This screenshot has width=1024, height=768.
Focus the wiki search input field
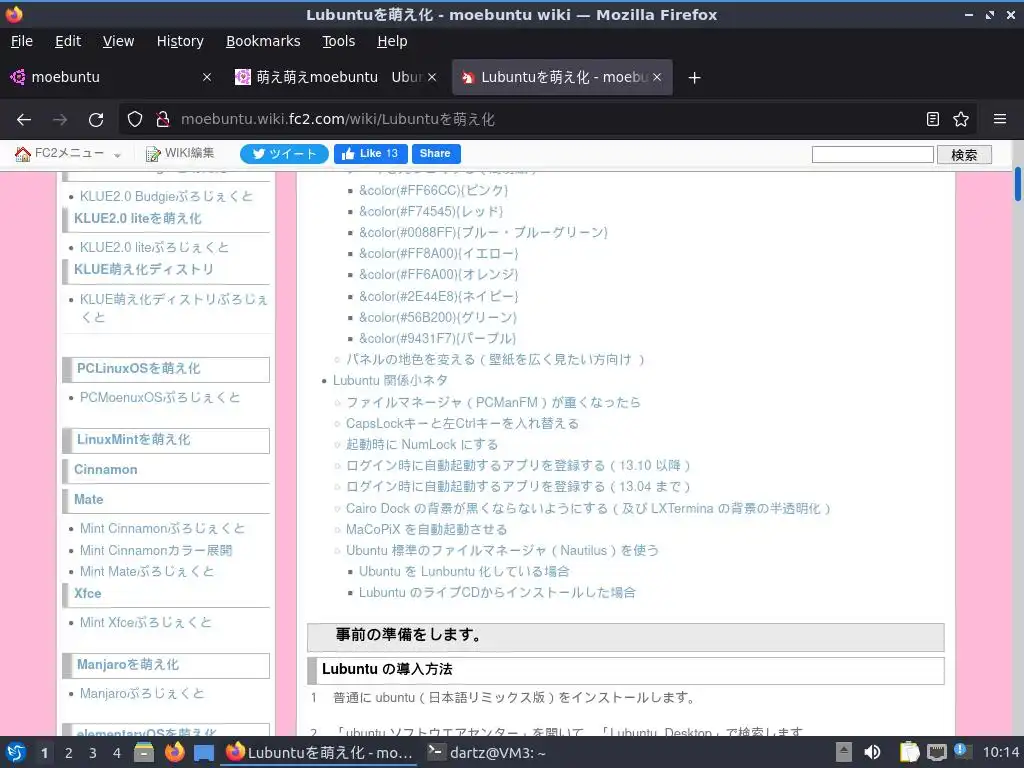pos(872,155)
